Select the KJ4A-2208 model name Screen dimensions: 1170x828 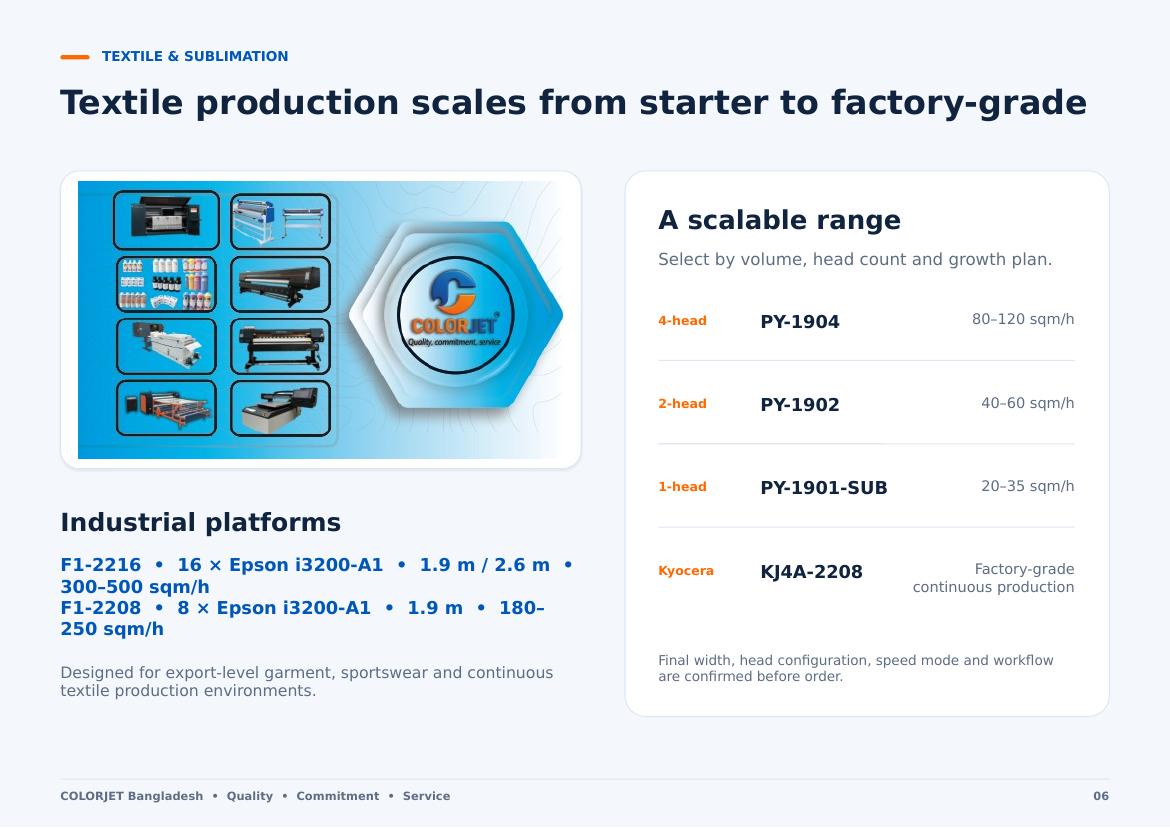pyautogui.click(x=811, y=571)
